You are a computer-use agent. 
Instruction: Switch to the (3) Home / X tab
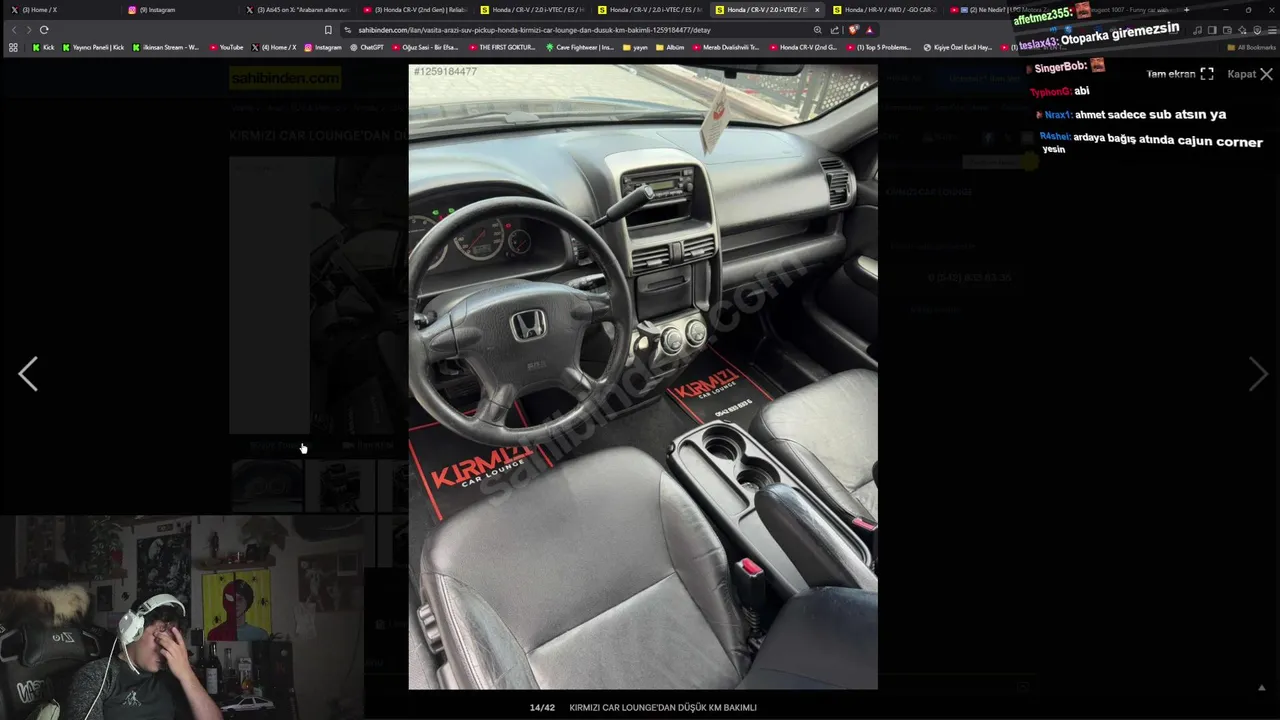(x=60, y=10)
